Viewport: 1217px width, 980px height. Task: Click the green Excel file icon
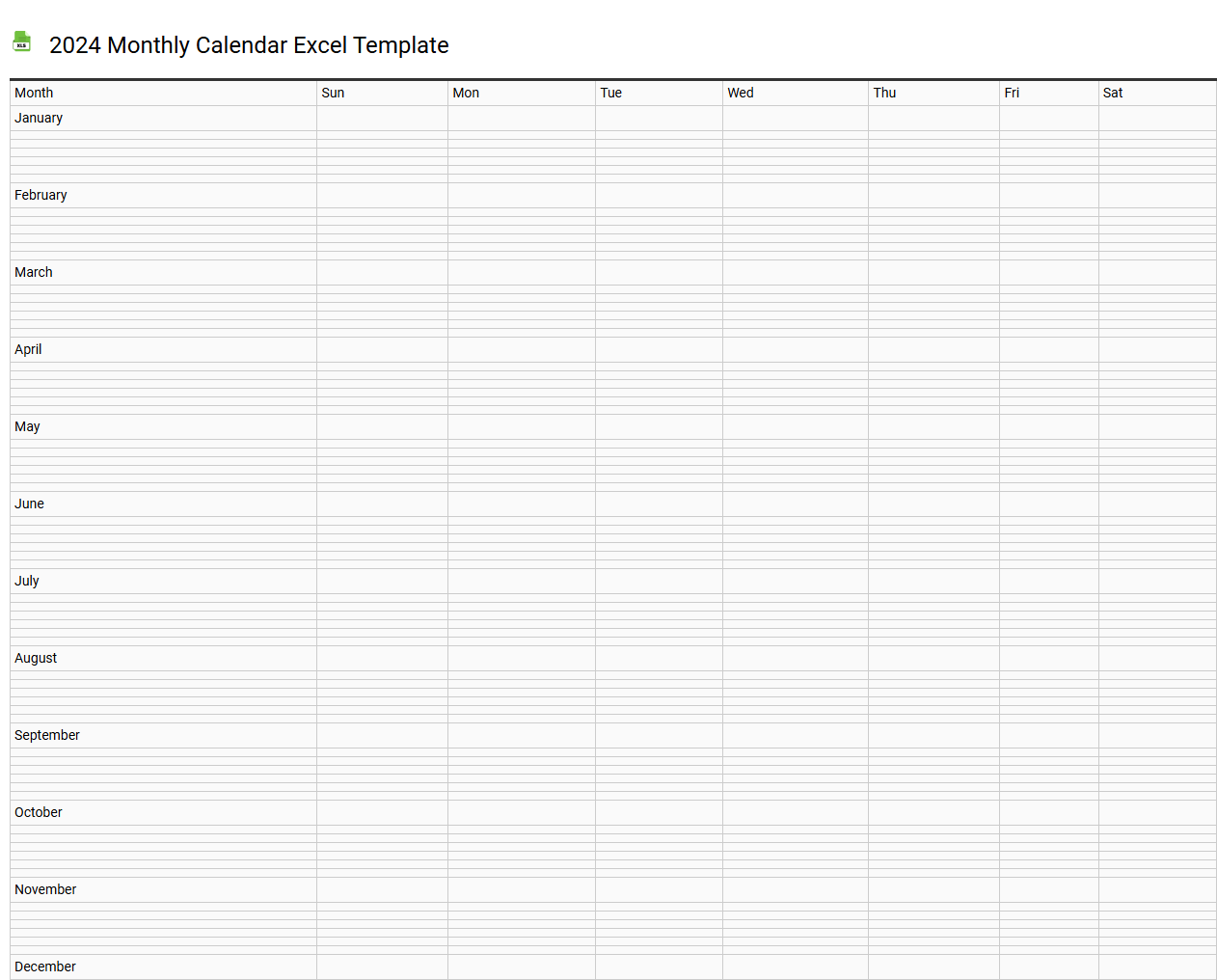[x=21, y=41]
